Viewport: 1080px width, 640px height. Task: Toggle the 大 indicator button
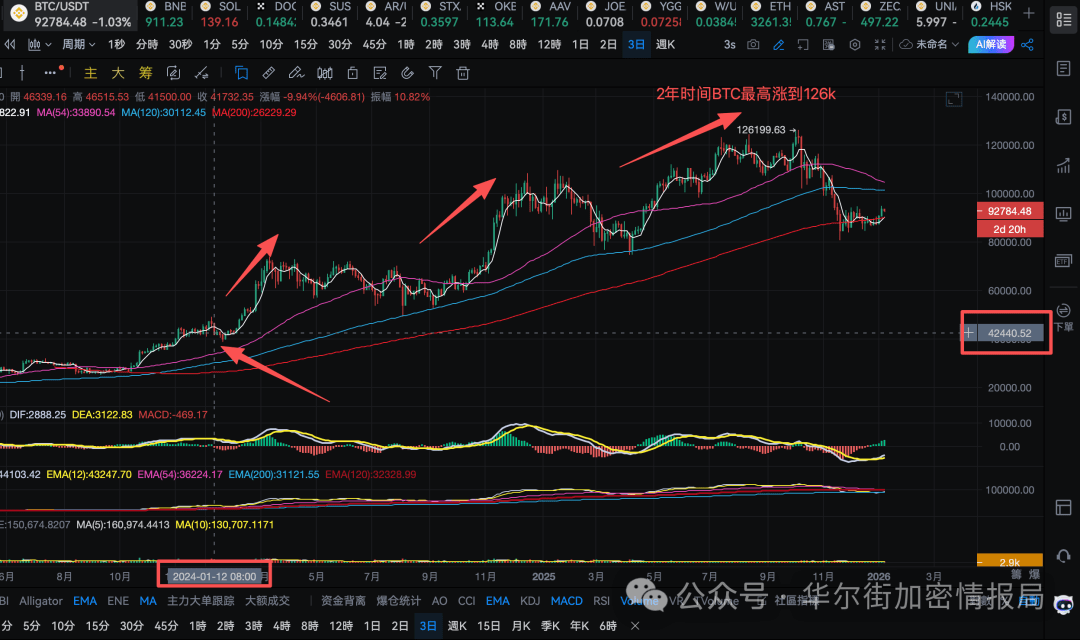pyautogui.click(x=118, y=72)
